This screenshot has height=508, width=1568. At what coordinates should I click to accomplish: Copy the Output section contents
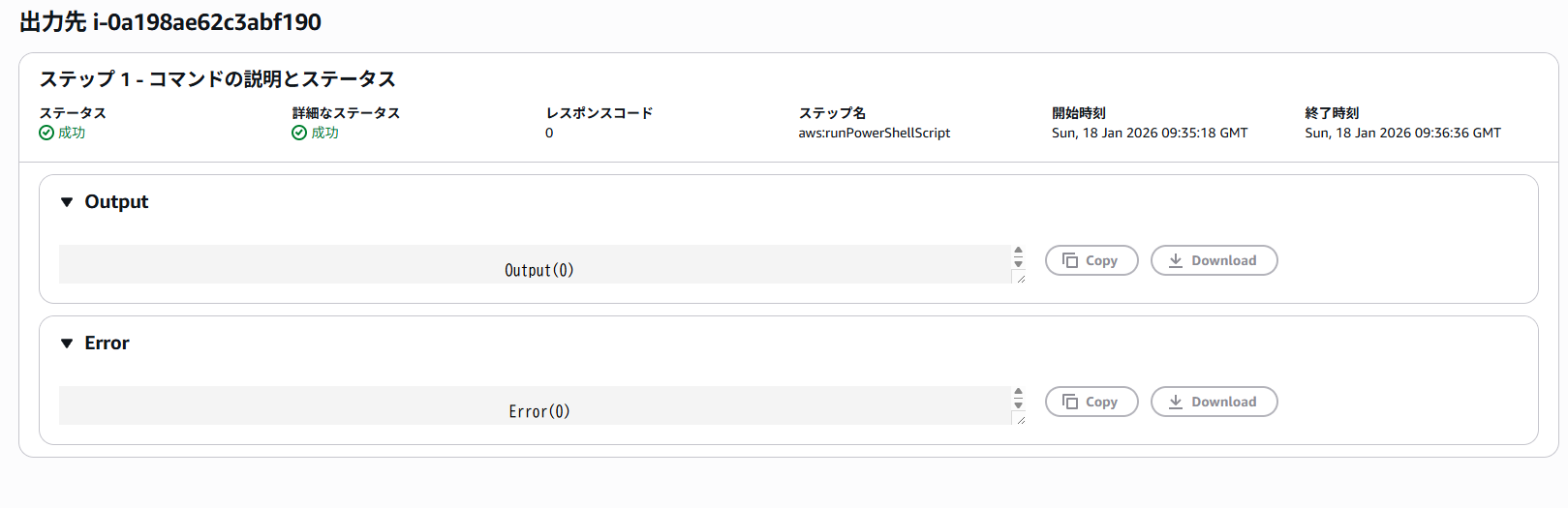tap(1091, 260)
